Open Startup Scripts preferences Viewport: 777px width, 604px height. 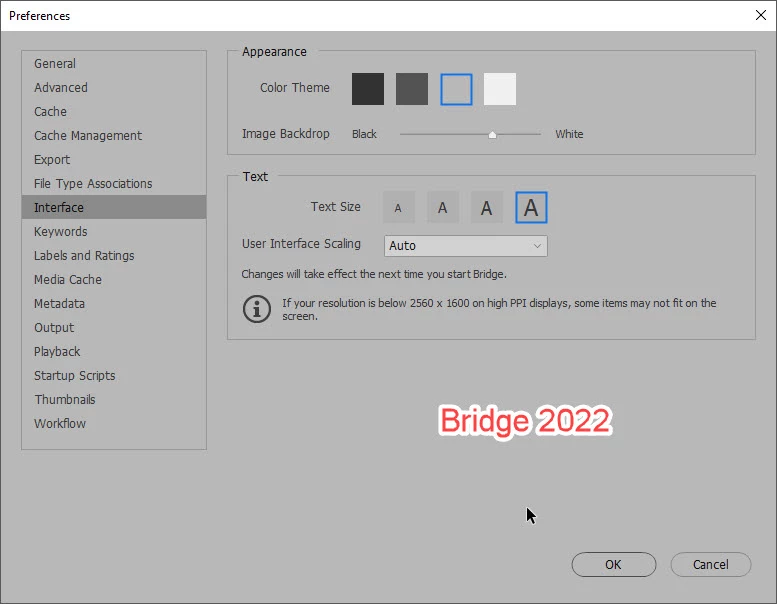pos(114,376)
